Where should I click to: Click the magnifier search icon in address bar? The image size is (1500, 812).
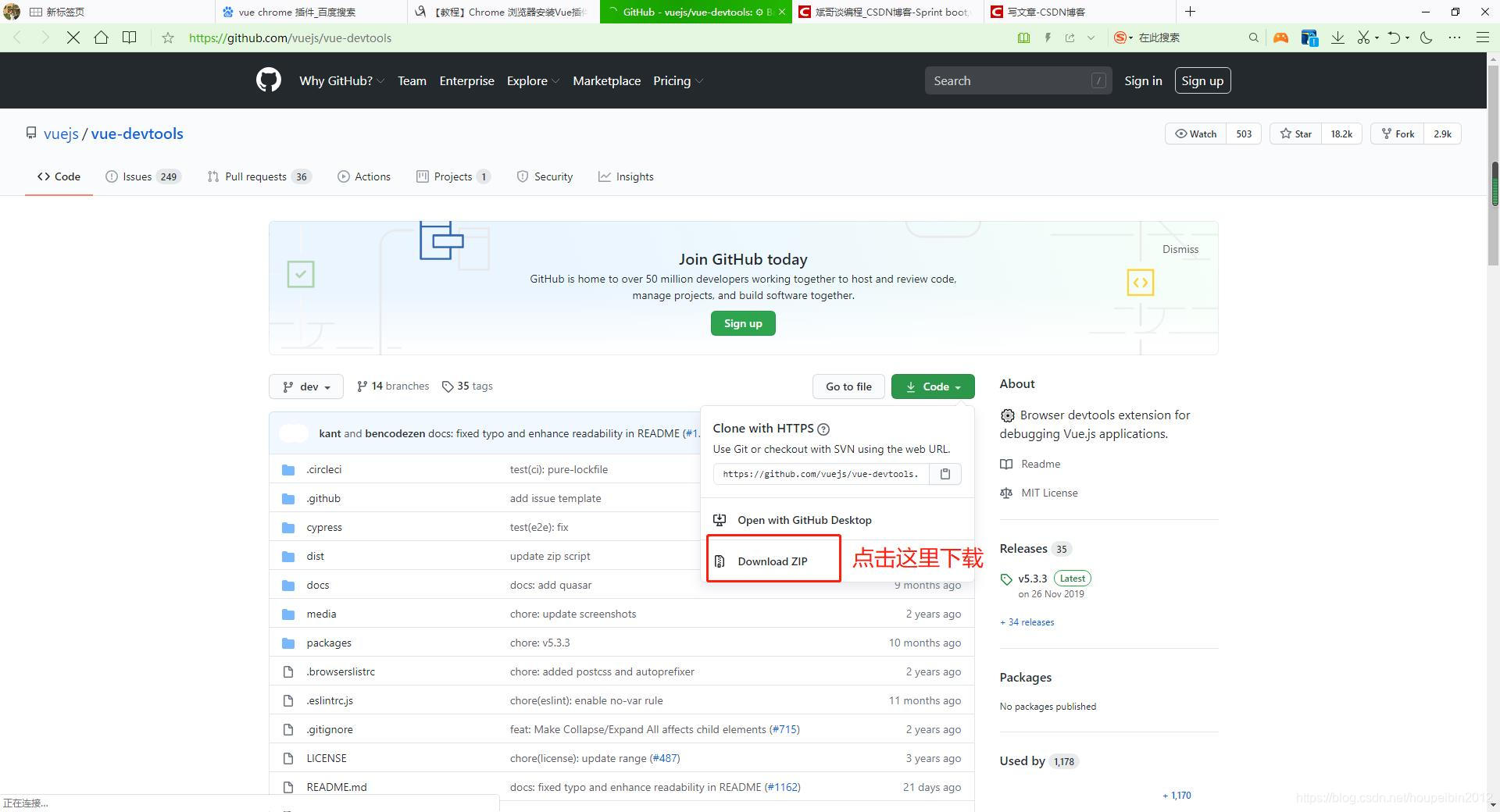pos(1254,37)
